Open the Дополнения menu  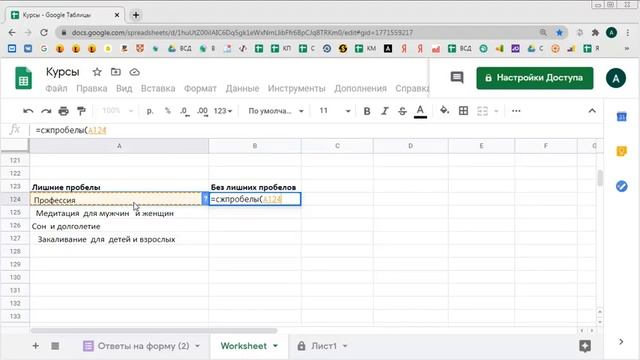360,89
